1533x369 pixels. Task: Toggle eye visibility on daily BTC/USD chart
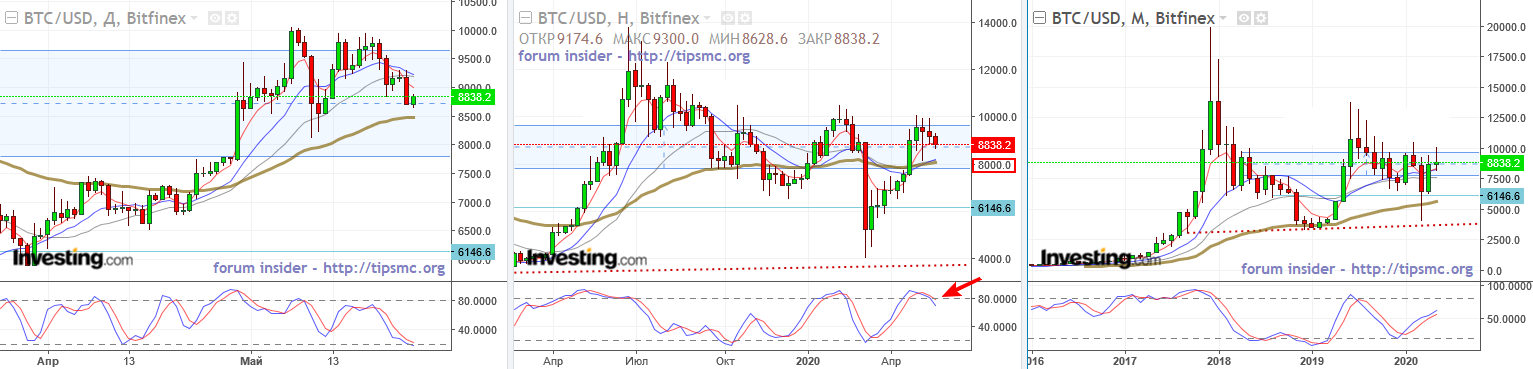tap(216, 18)
